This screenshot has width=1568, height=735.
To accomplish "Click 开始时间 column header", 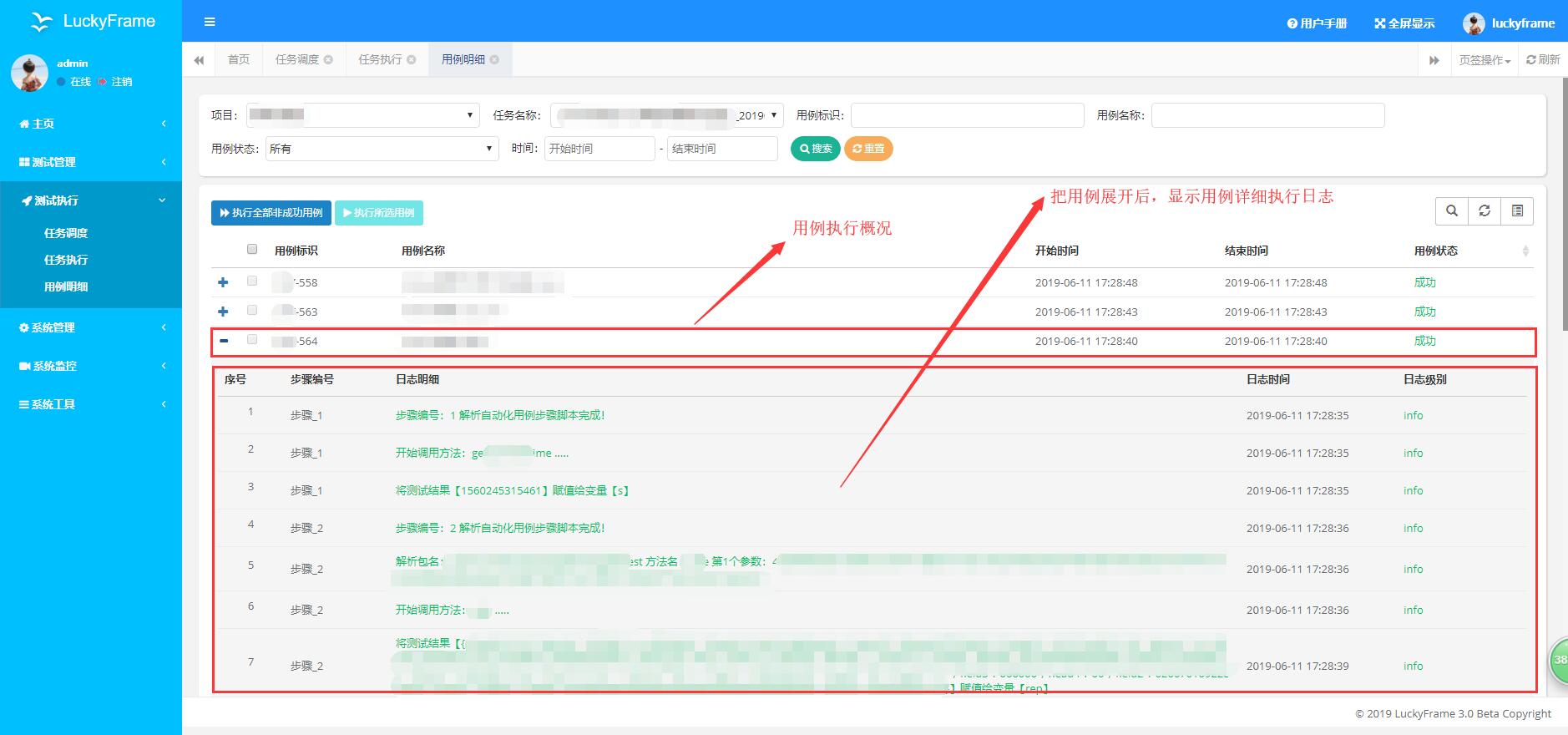I will pos(1057,251).
